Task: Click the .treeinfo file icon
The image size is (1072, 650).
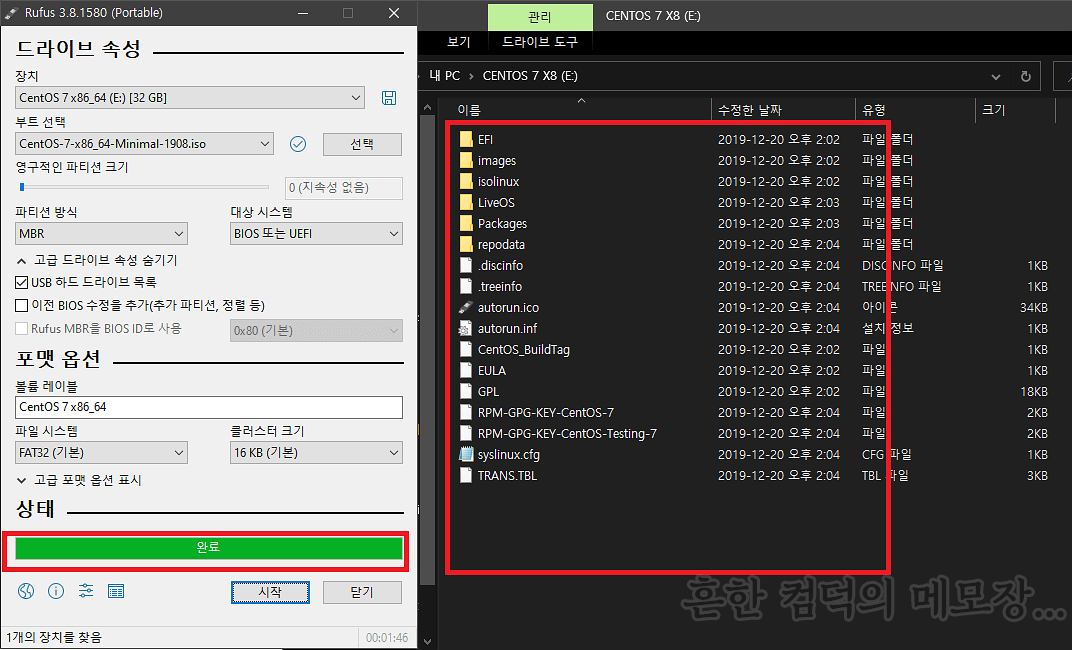Action: click(466, 286)
